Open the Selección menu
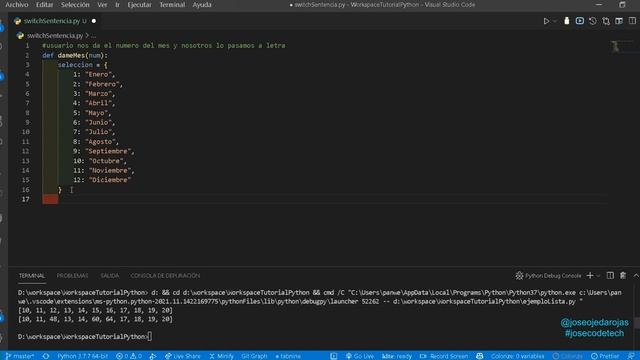The width and height of the screenshot is (640, 360). click(x=75, y=5)
